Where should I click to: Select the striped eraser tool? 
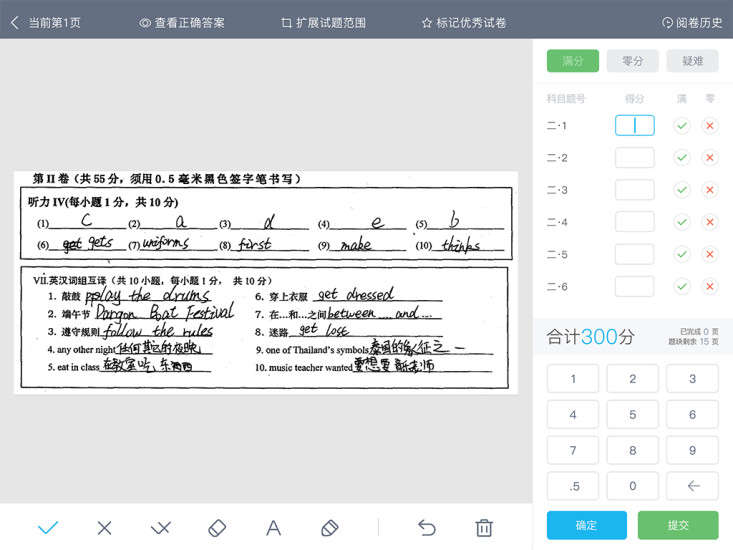click(x=330, y=528)
